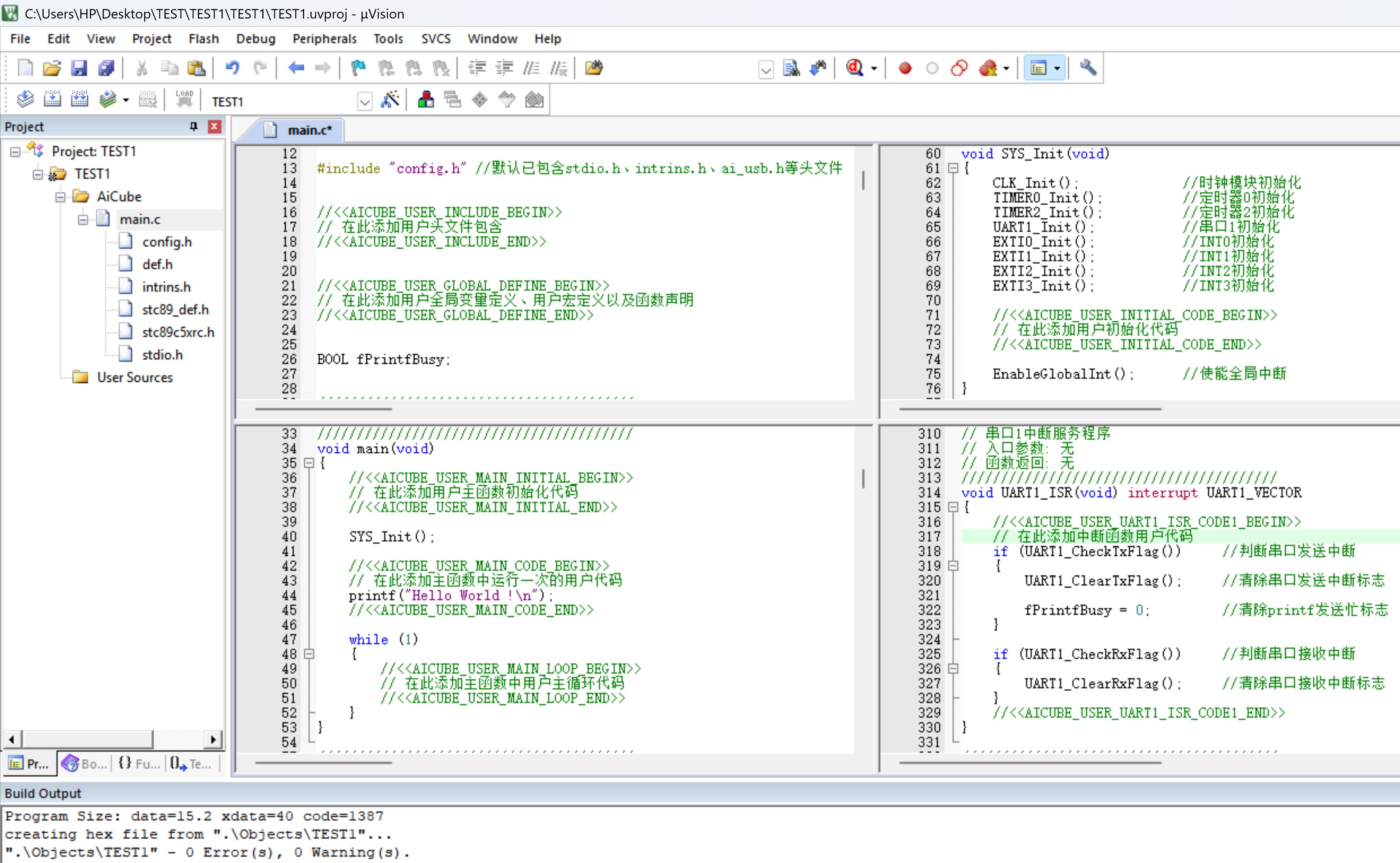Open the Project menu

(x=151, y=39)
